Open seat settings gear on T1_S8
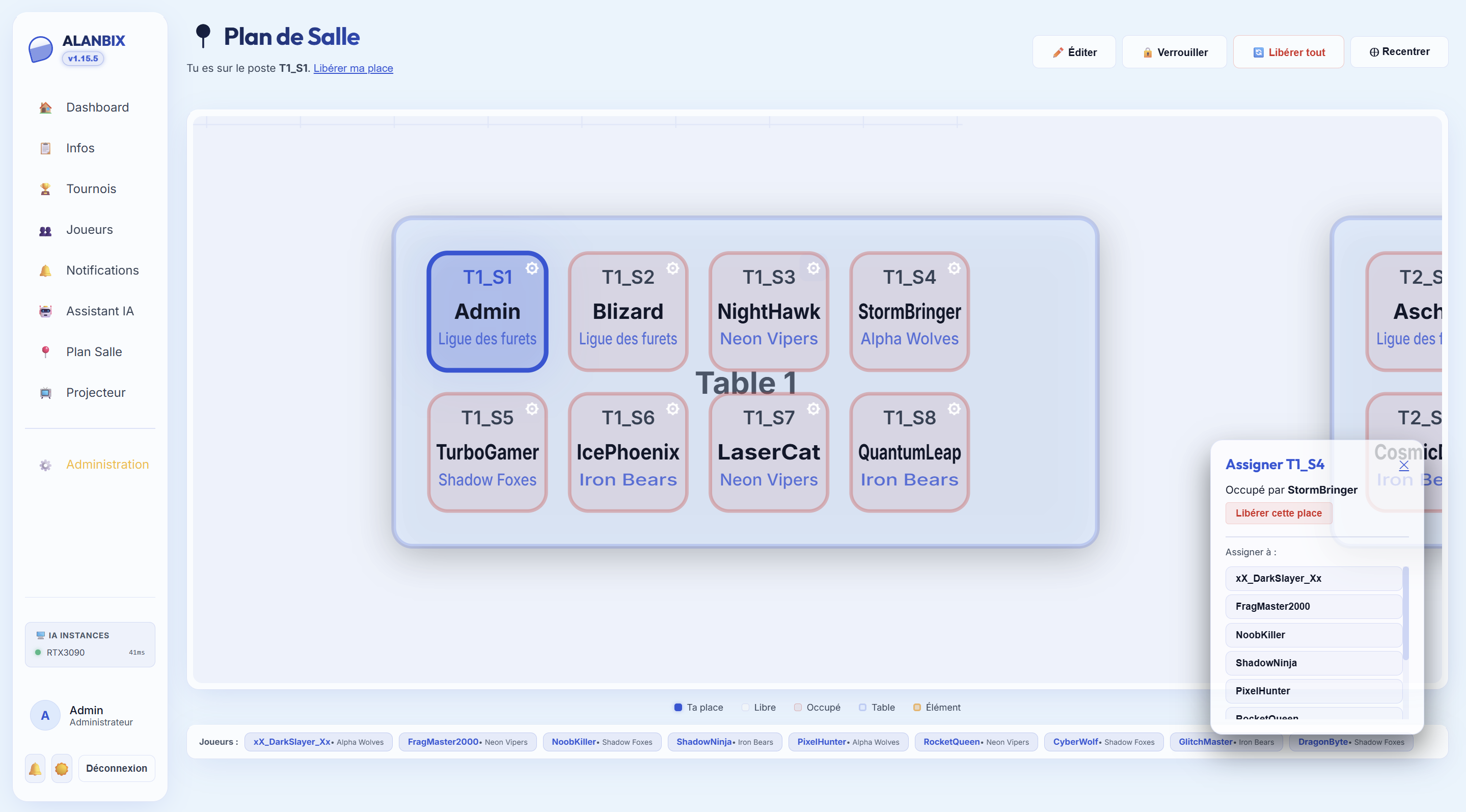 [x=954, y=409]
